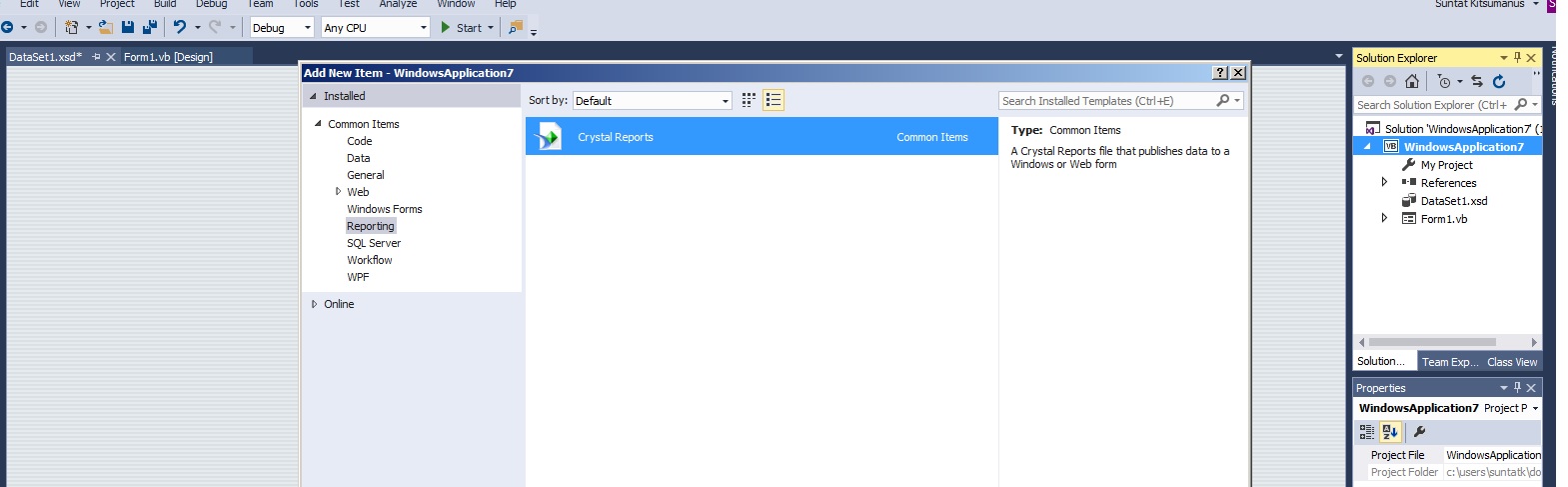Screen dimensions: 1568x487
Task: Open the View menu
Action: 69,4
